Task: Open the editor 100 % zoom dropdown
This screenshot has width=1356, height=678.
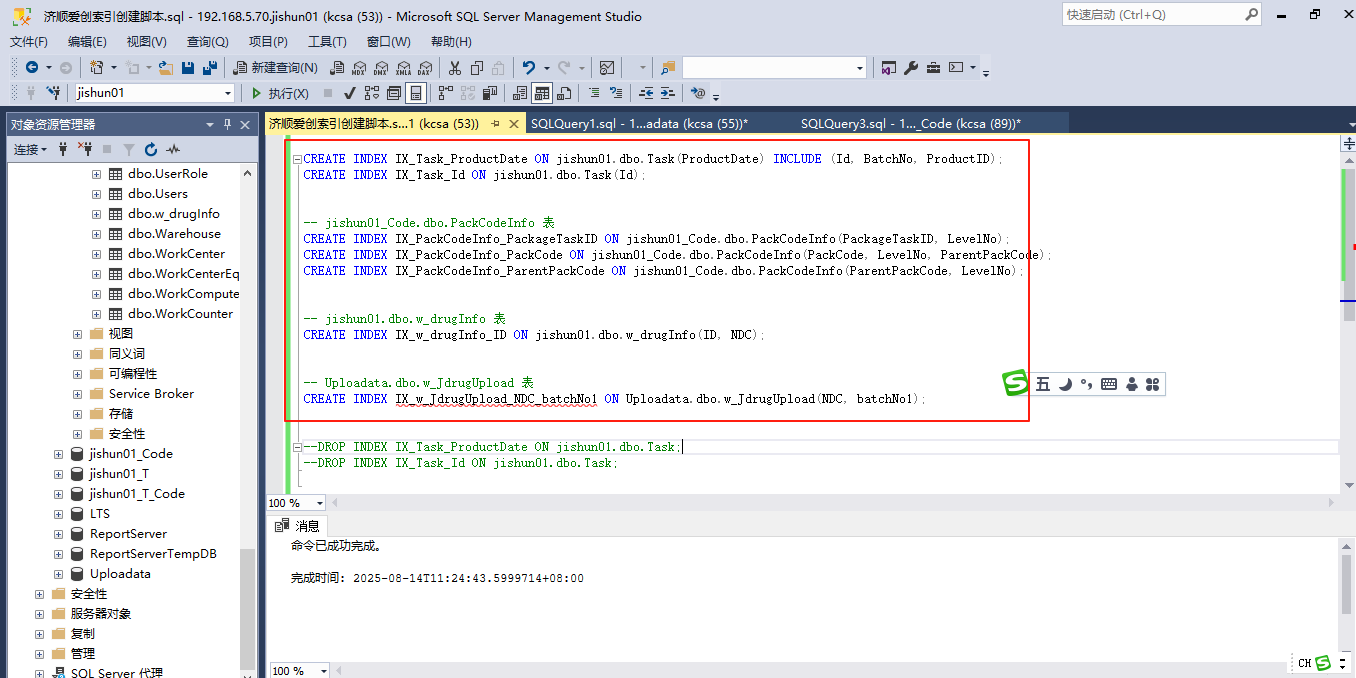Action: coord(320,503)
